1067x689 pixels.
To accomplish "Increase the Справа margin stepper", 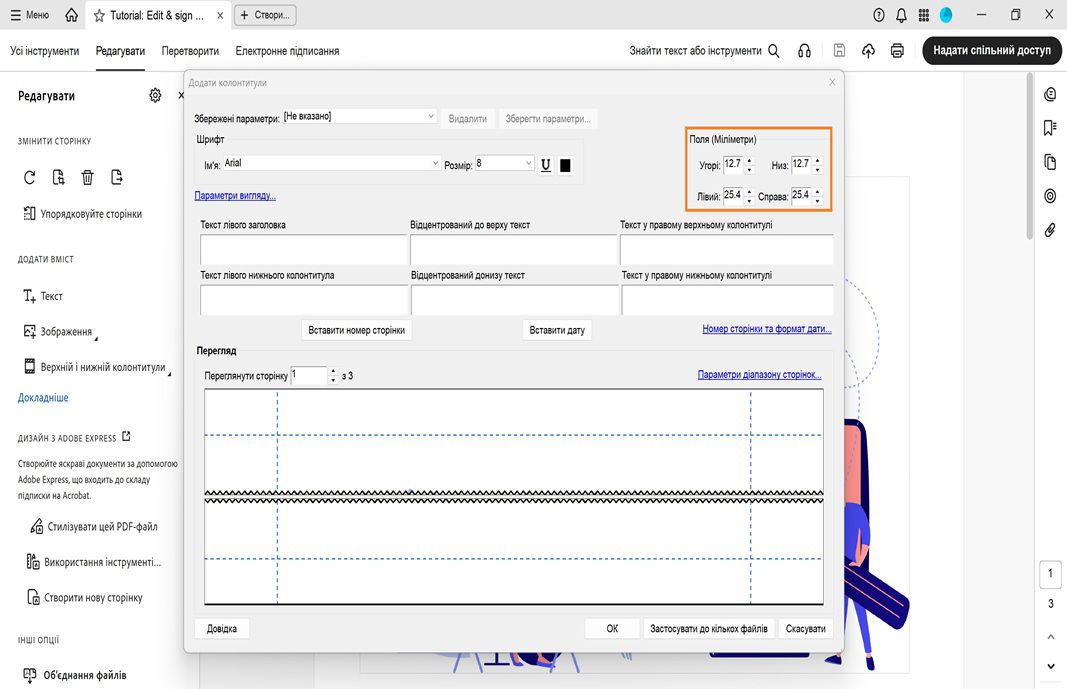I will [818, 192].
